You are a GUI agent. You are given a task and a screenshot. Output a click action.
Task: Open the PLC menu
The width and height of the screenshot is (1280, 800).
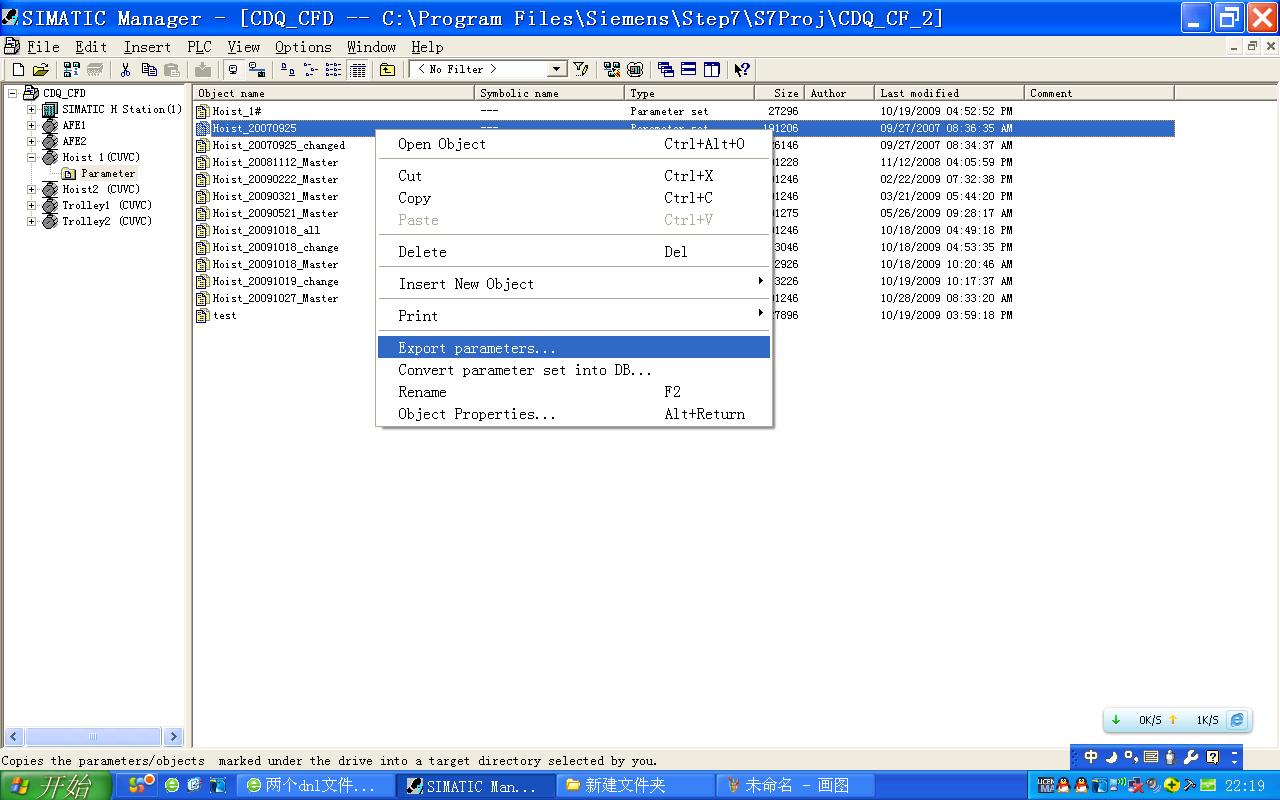click(x=200, y=47)
